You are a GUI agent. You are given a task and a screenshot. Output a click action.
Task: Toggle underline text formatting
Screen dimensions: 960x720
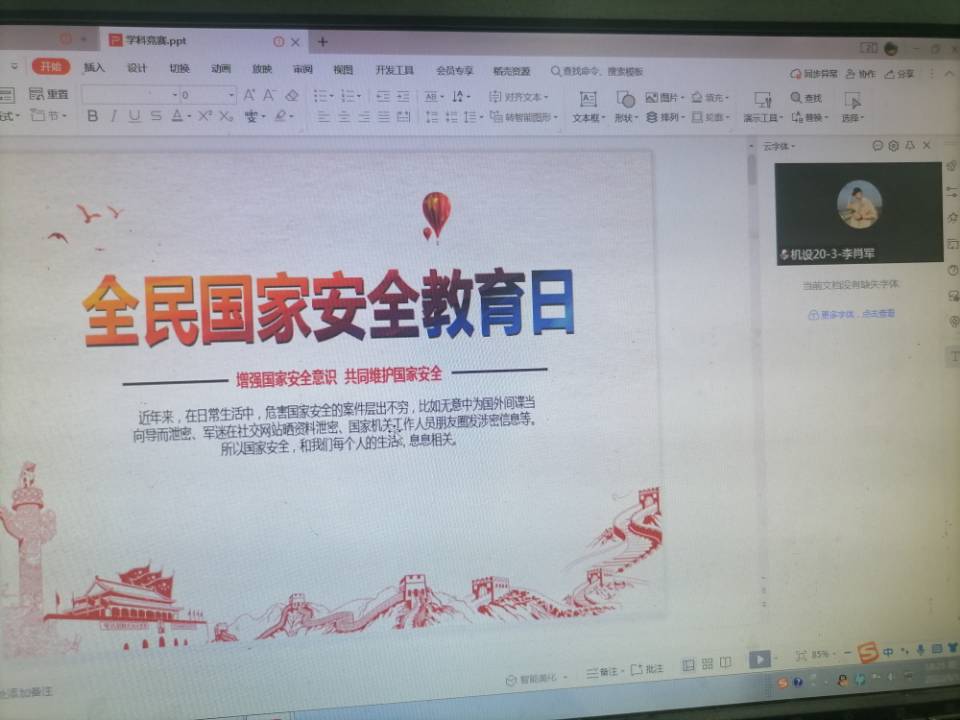[x=135, y=116]
